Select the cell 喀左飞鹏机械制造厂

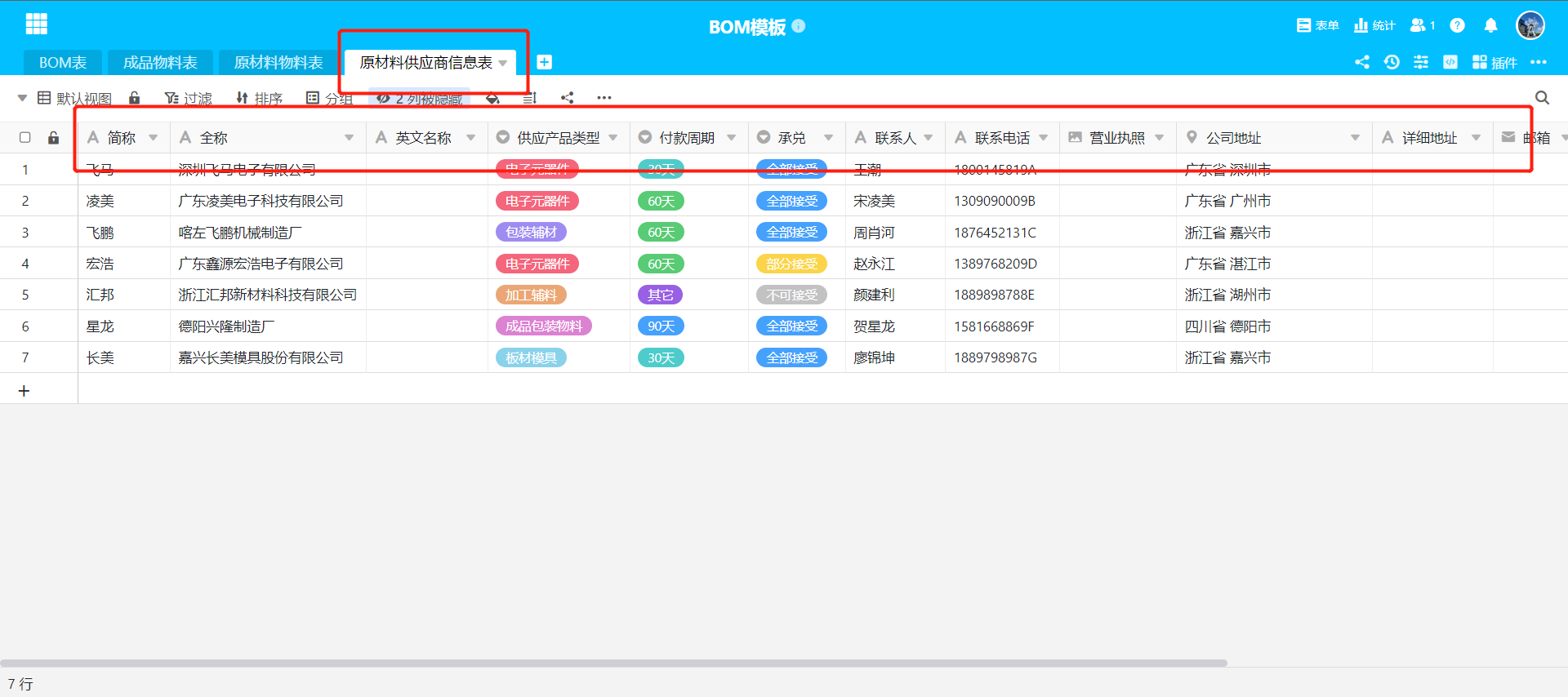pos(268,233)
